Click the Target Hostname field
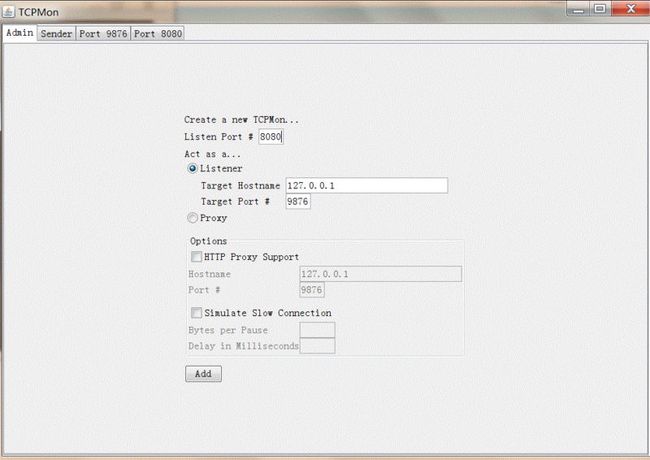The height and width of the screenshot is (460, 650). point(366,185)
